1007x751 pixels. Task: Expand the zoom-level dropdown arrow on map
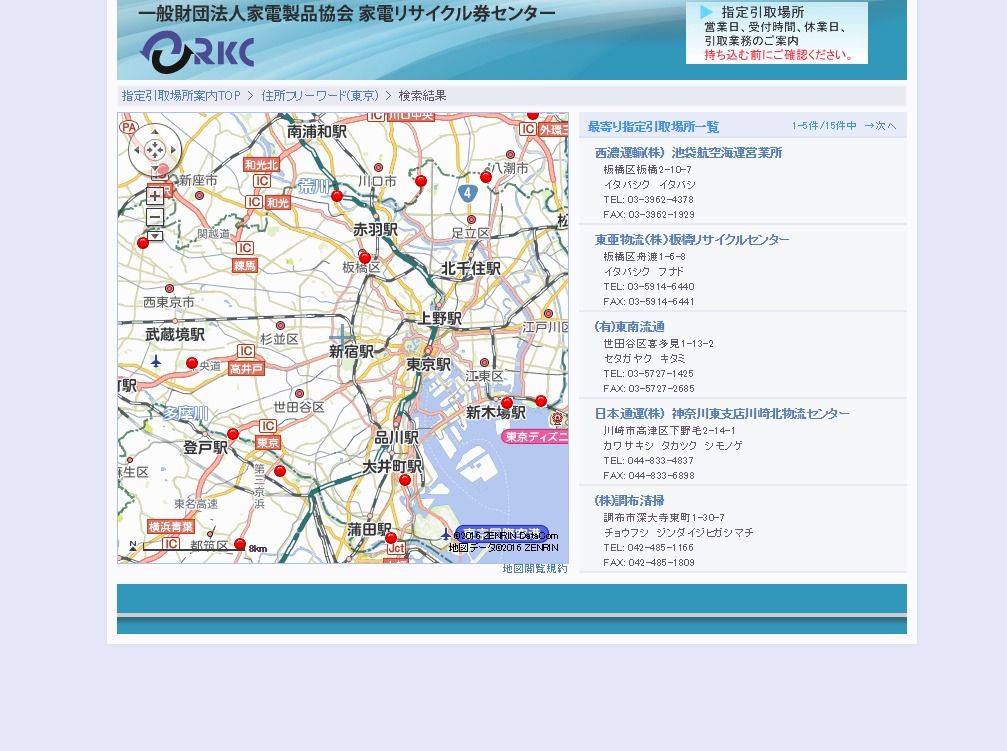click(155, 236)
